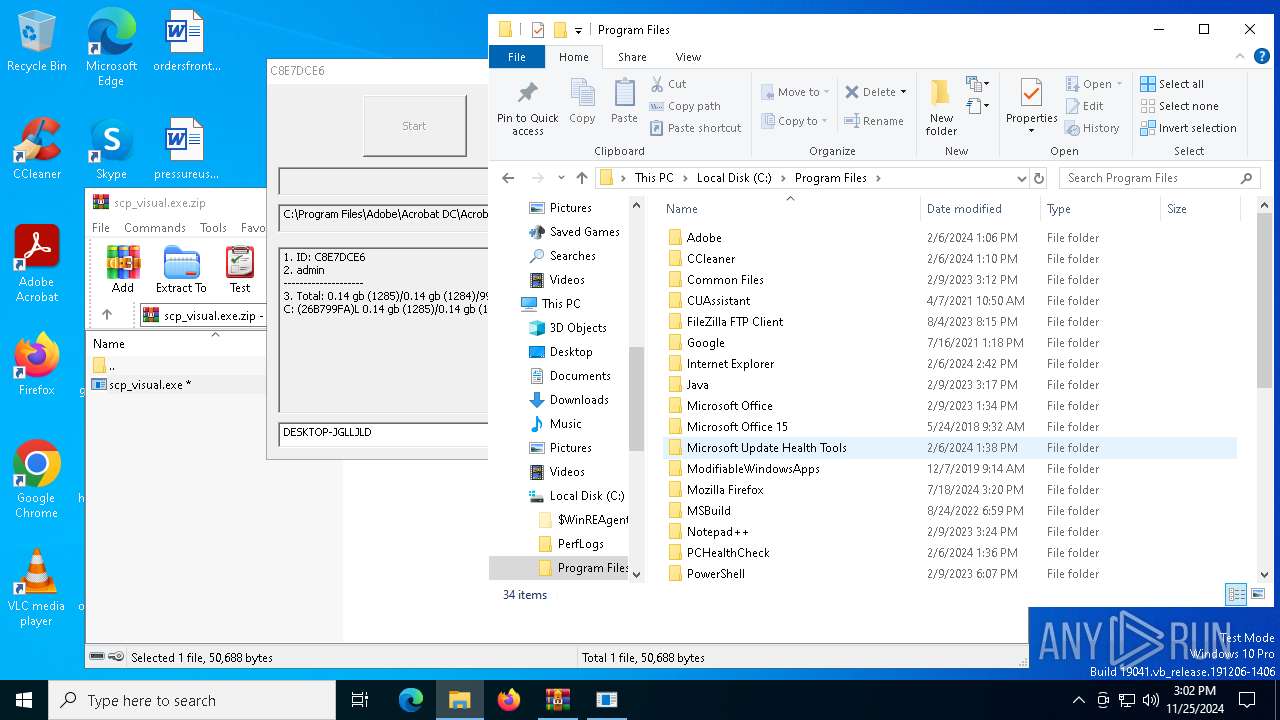Open WinRAR Tools menu
The height and width of the screenshot is (720, 1280).
213,228
